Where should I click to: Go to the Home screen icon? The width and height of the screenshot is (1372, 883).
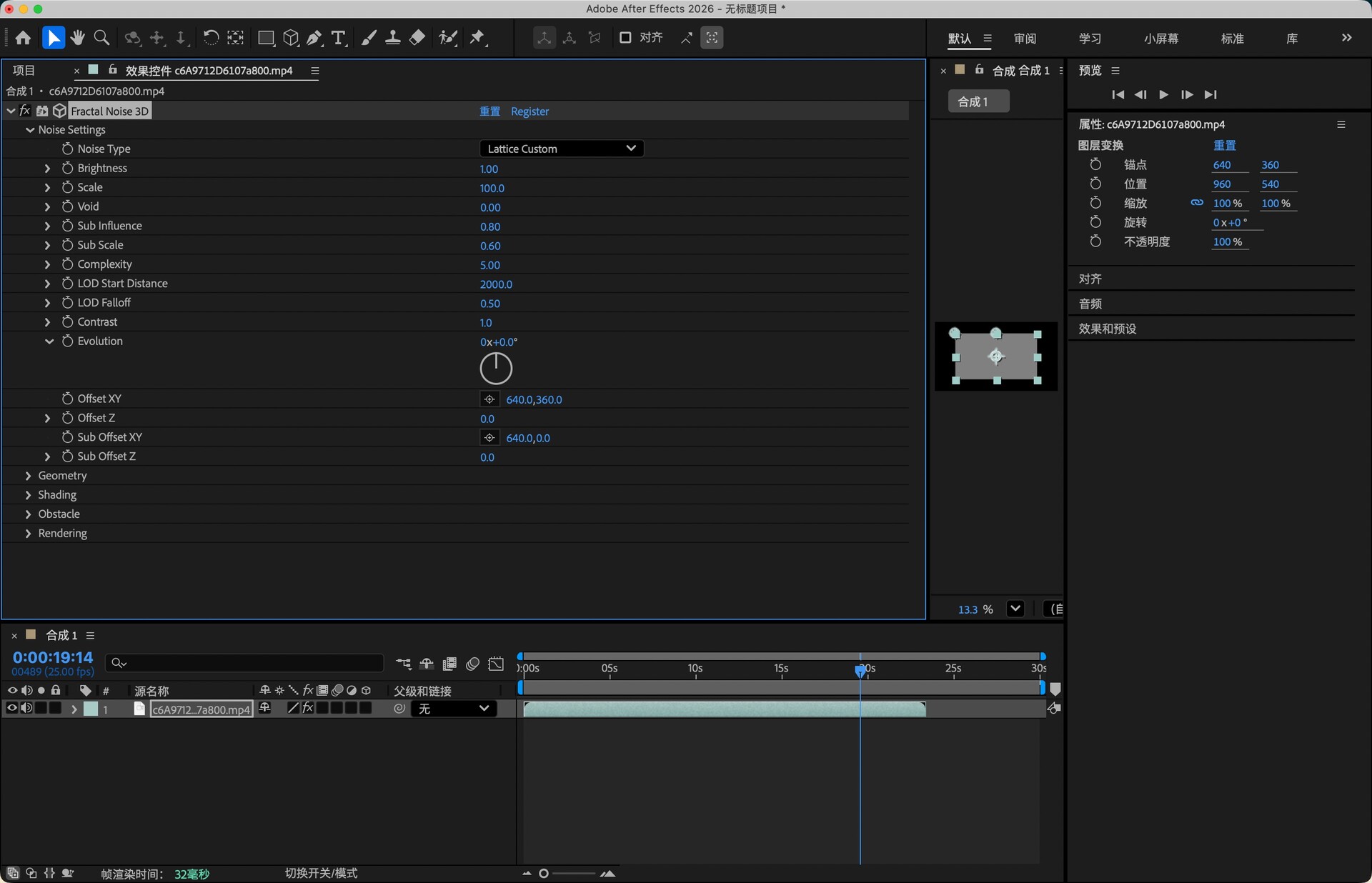point(23,38)
